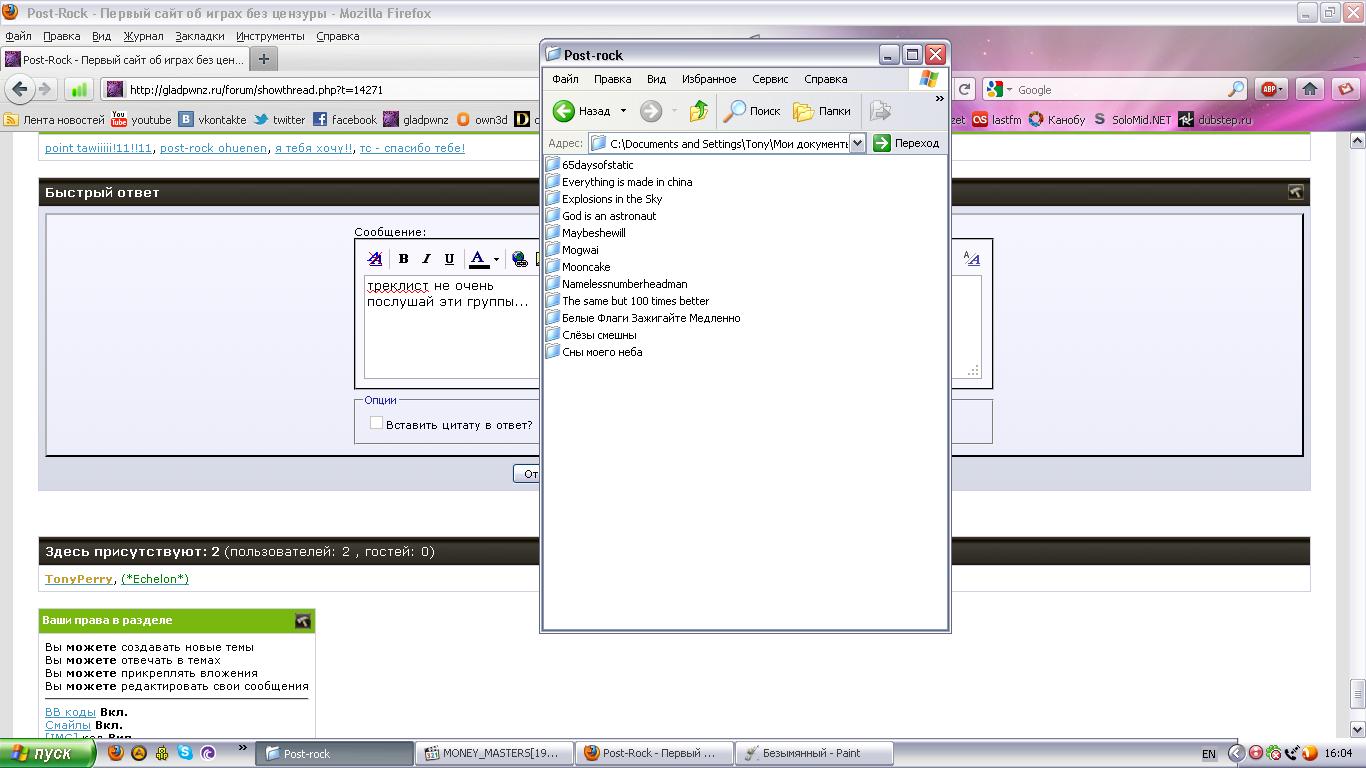Screen dimensions: 1366x768
Task: Open the Back button history dropdown arrow
Action: point(623,111)
